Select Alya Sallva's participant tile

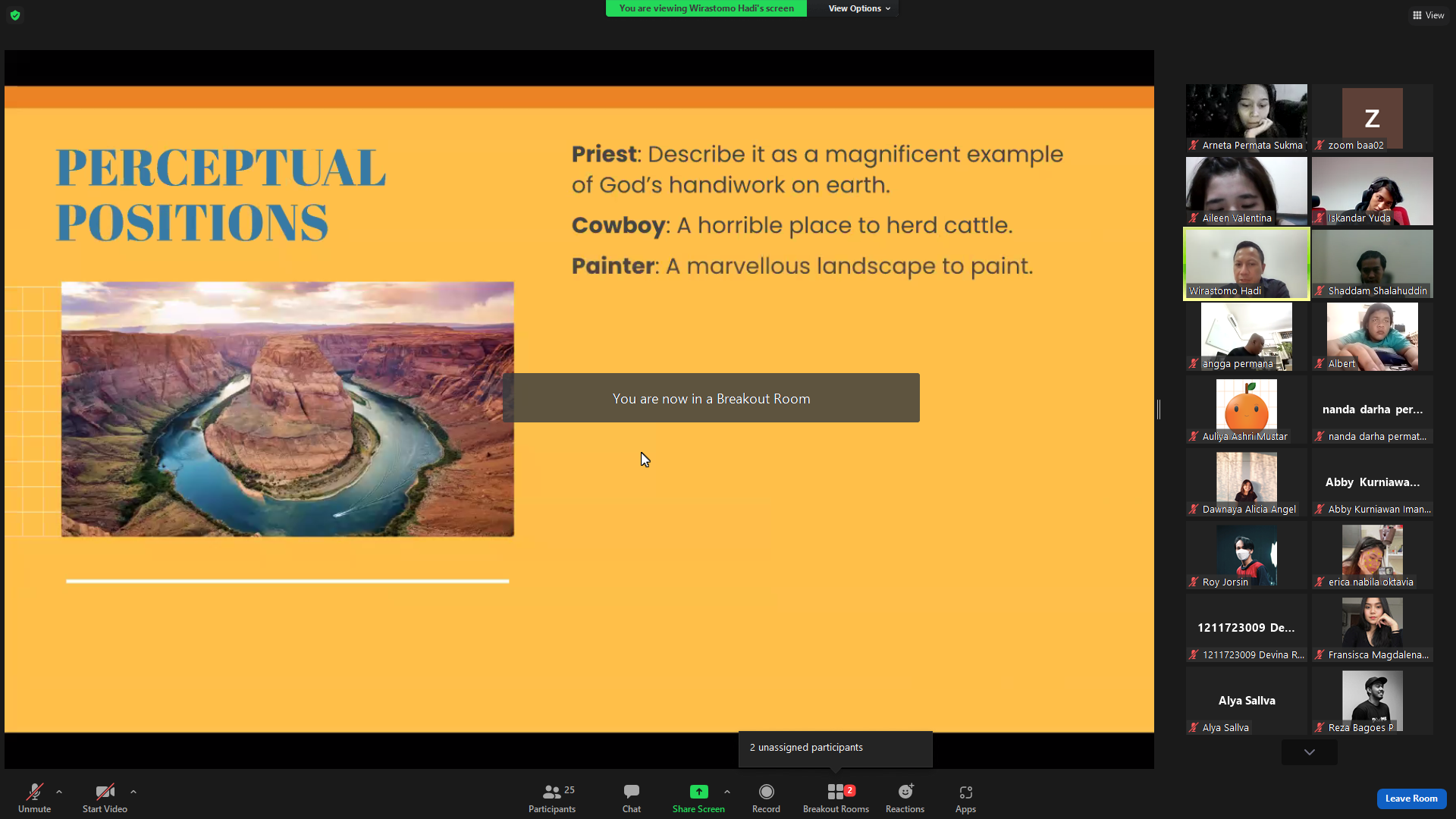point(1247,701)
